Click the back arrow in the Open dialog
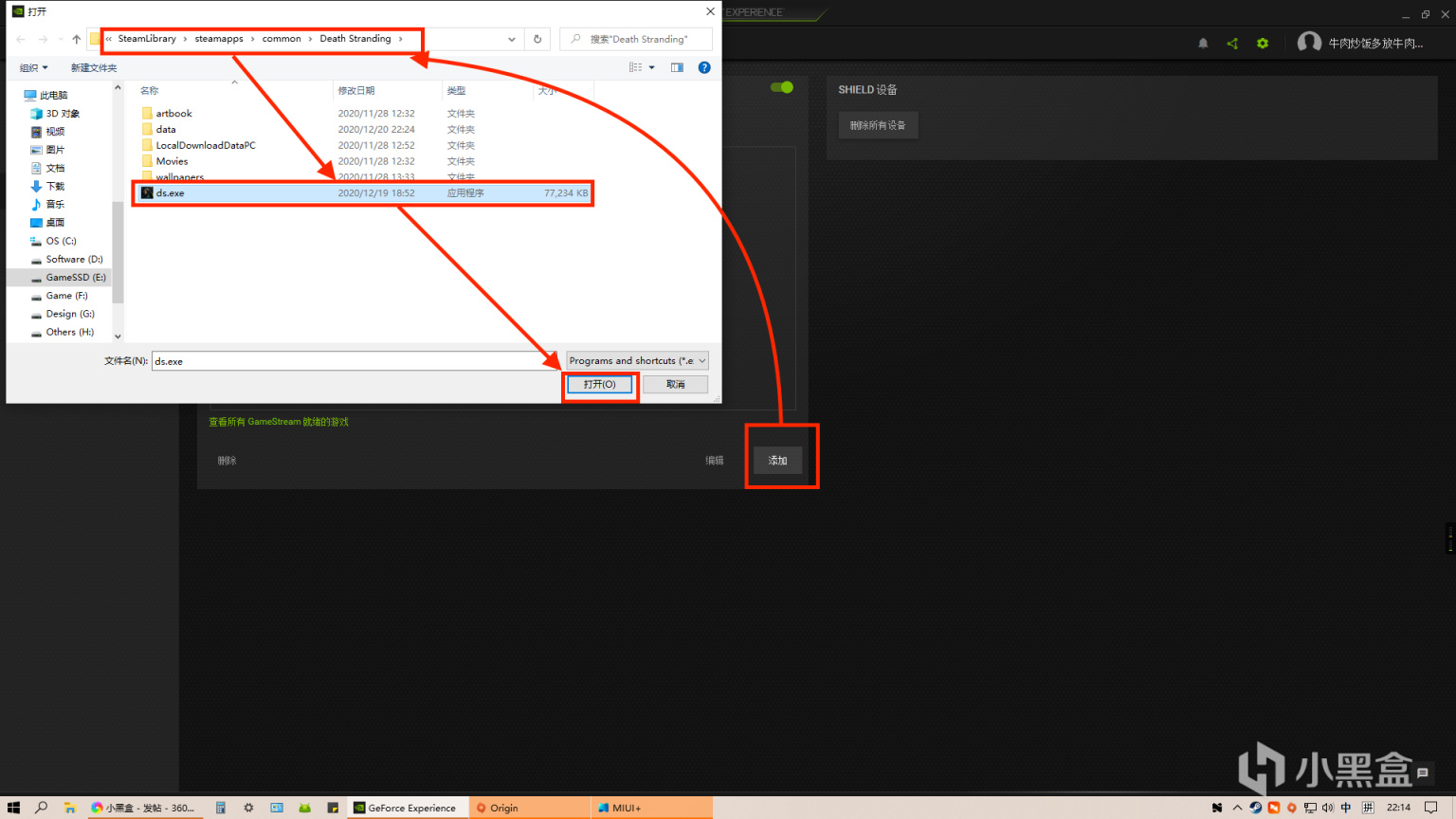 pyautogui.click(x=21, y=39)
